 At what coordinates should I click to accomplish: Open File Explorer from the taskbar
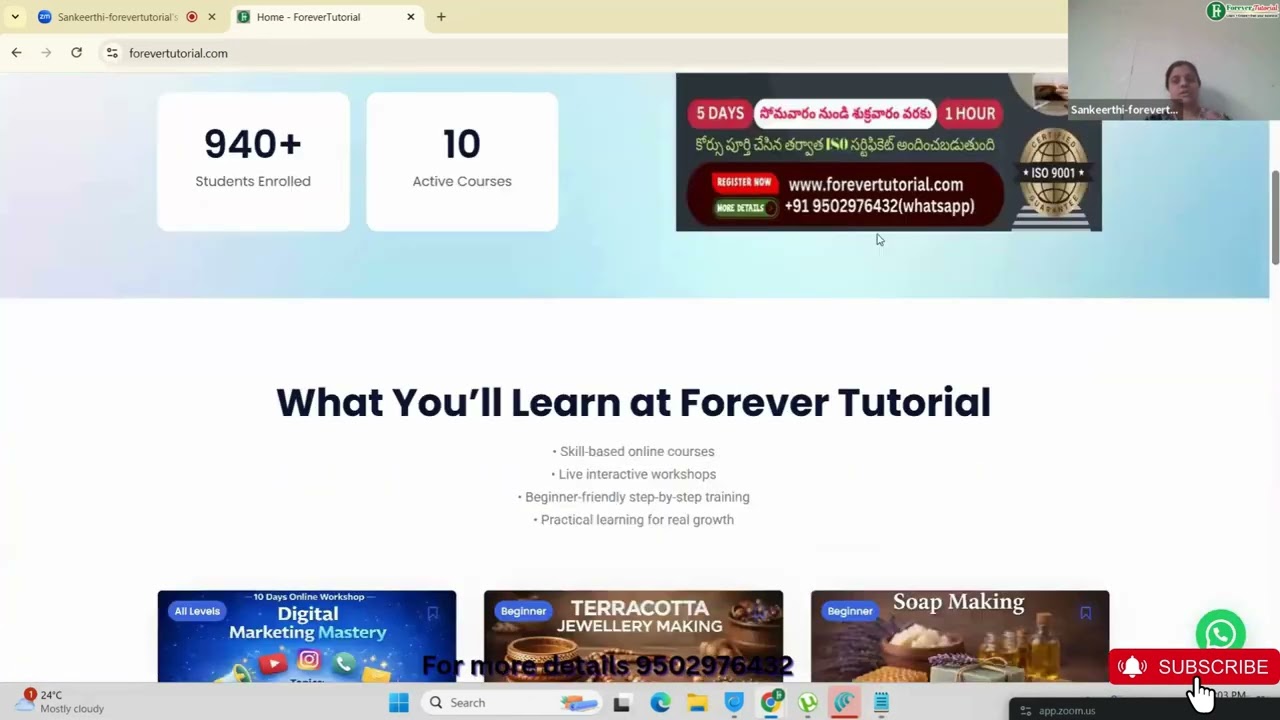[697, 703]
